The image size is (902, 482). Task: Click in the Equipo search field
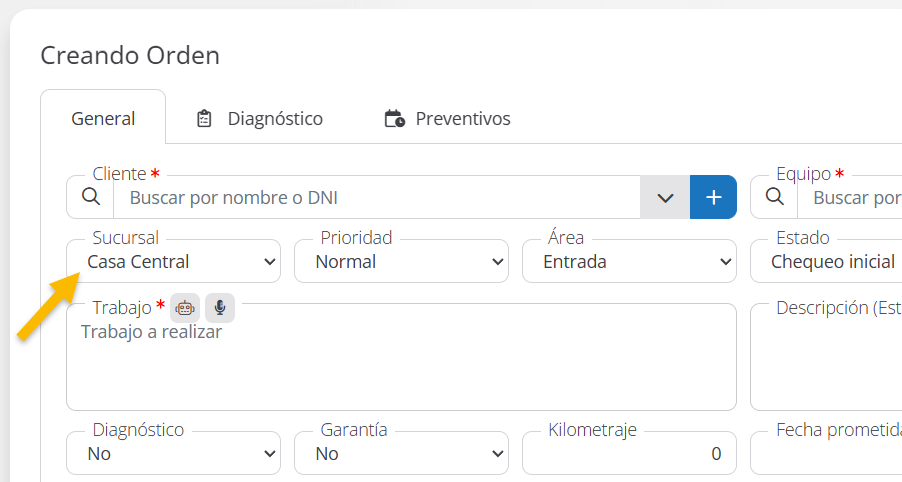855,198
